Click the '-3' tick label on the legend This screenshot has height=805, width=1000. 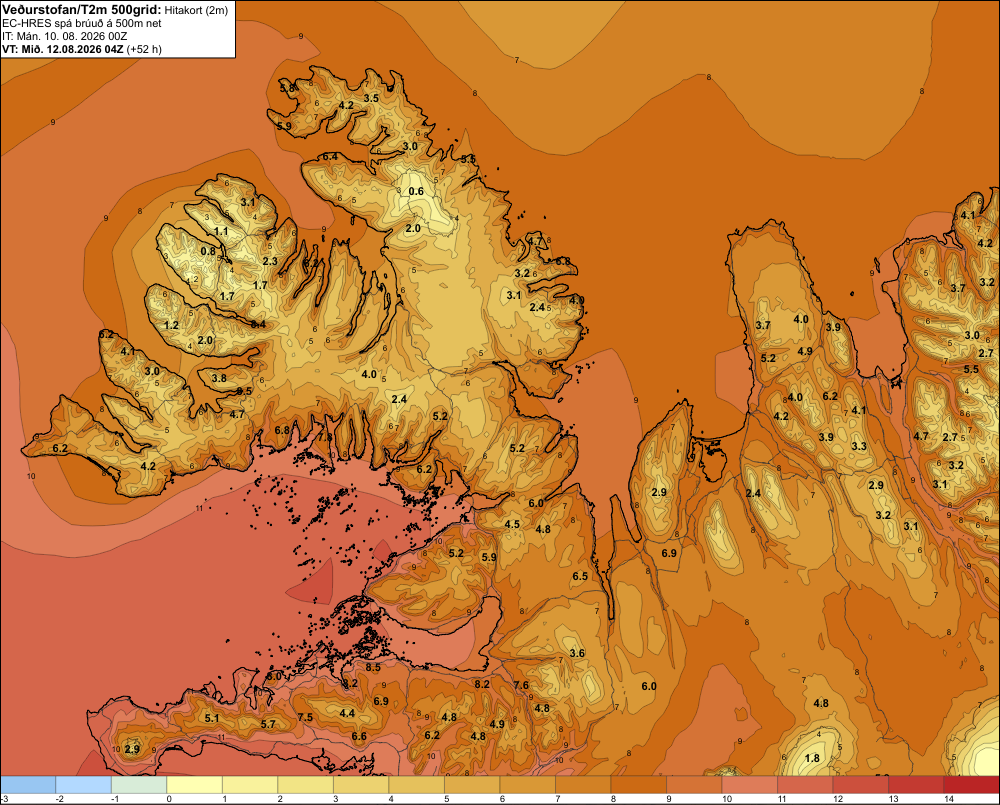[x=4, y=799]
